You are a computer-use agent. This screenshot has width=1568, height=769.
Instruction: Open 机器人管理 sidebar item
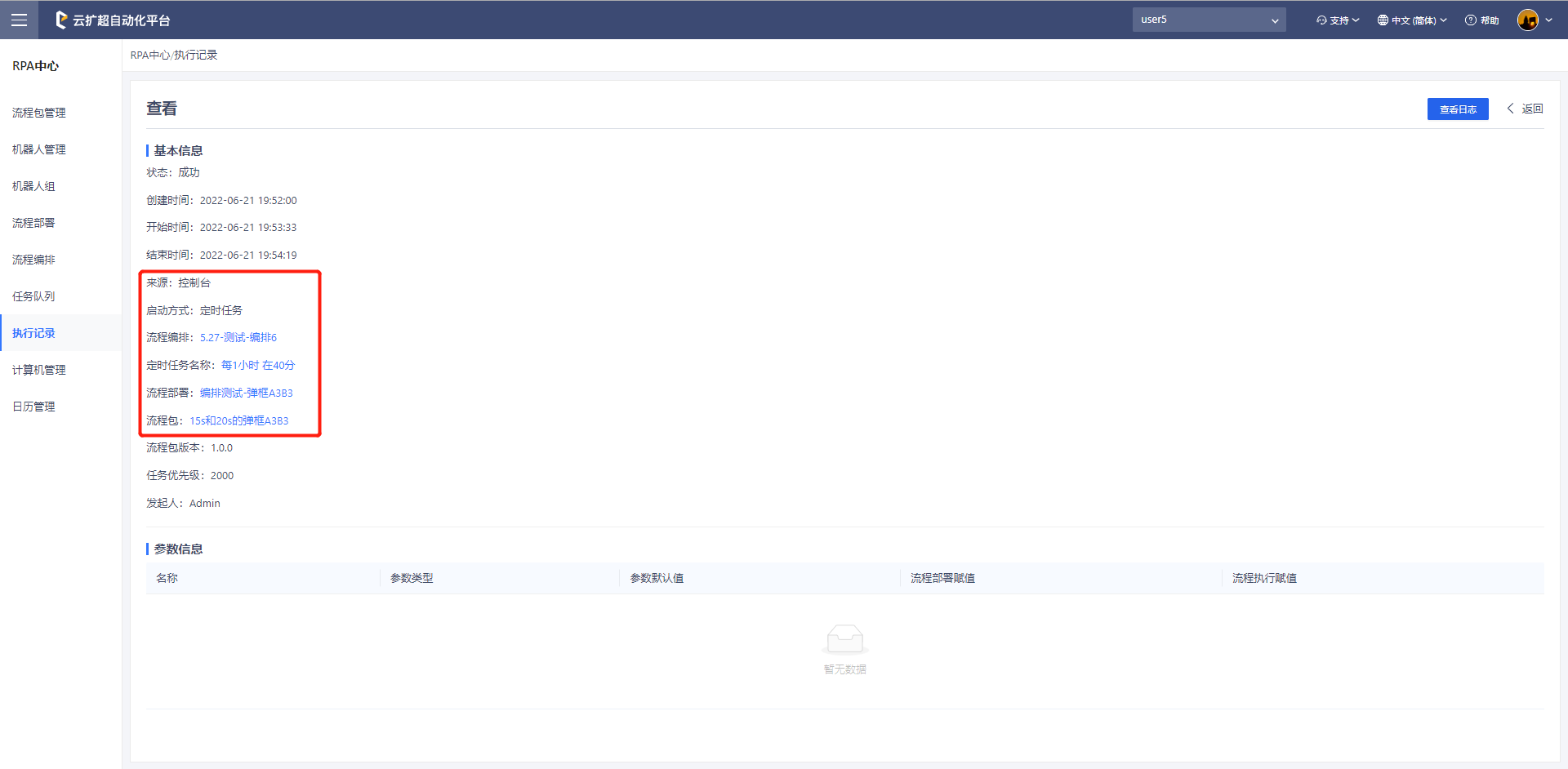(39, 149)
